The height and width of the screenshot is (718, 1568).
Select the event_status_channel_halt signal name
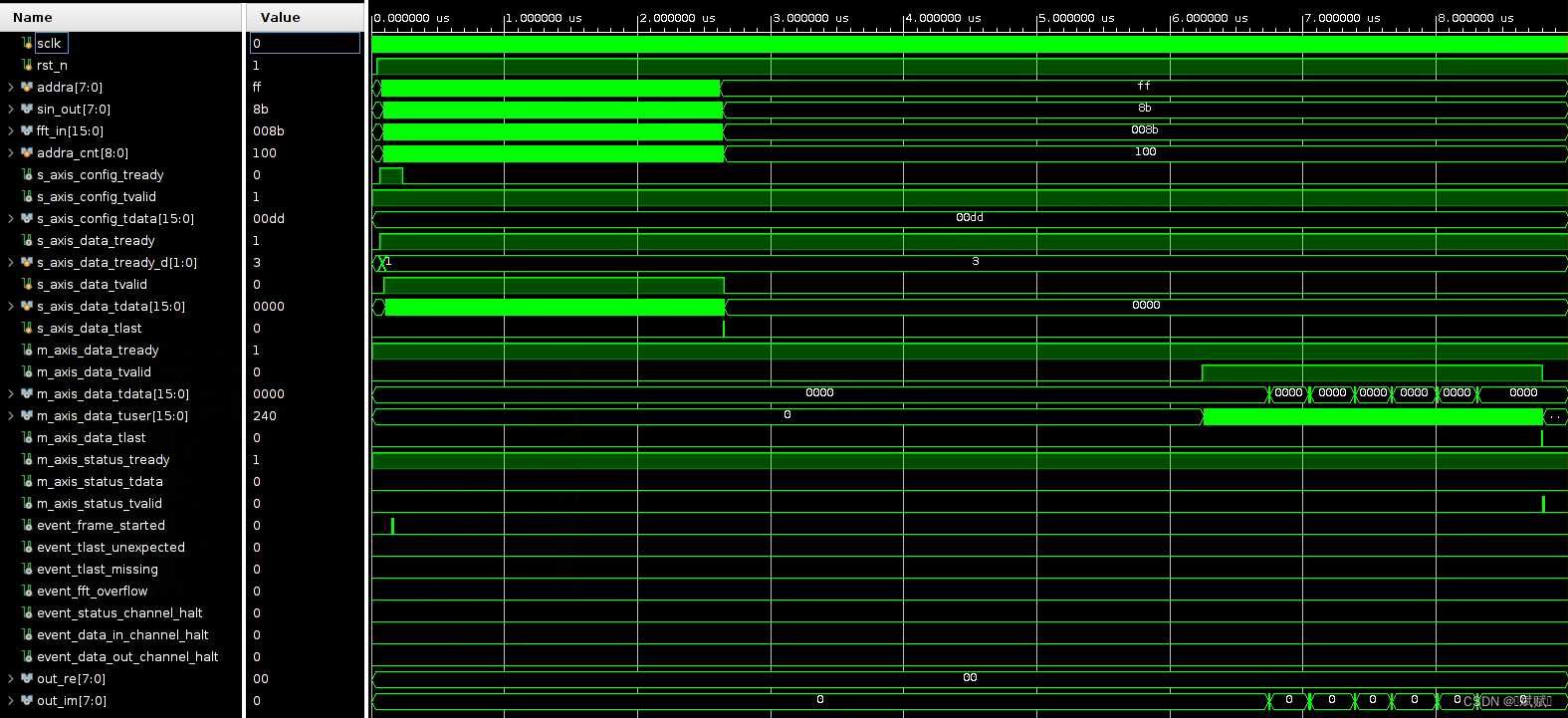pos(119,613)
